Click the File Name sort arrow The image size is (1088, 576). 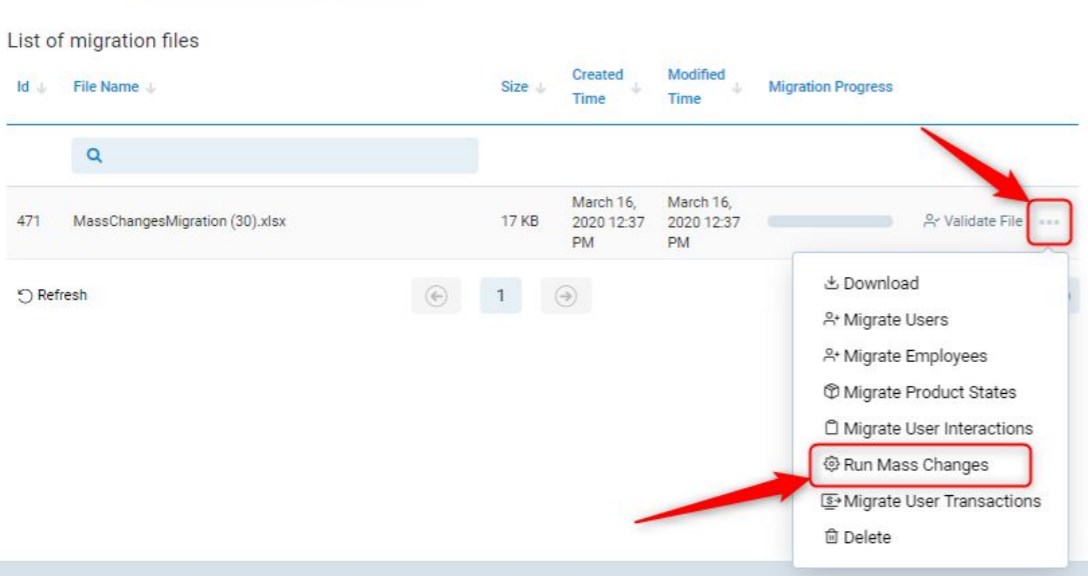[x=151, y=88]
